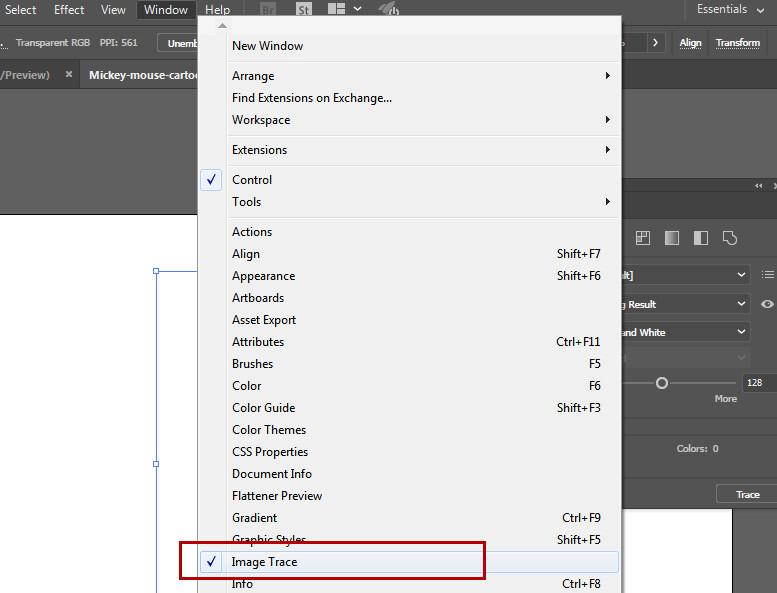The image size is (777, 593).
Task: Open Adobe Bridge from the top bar
Action: pyautogui.click(x=269, y=10)
